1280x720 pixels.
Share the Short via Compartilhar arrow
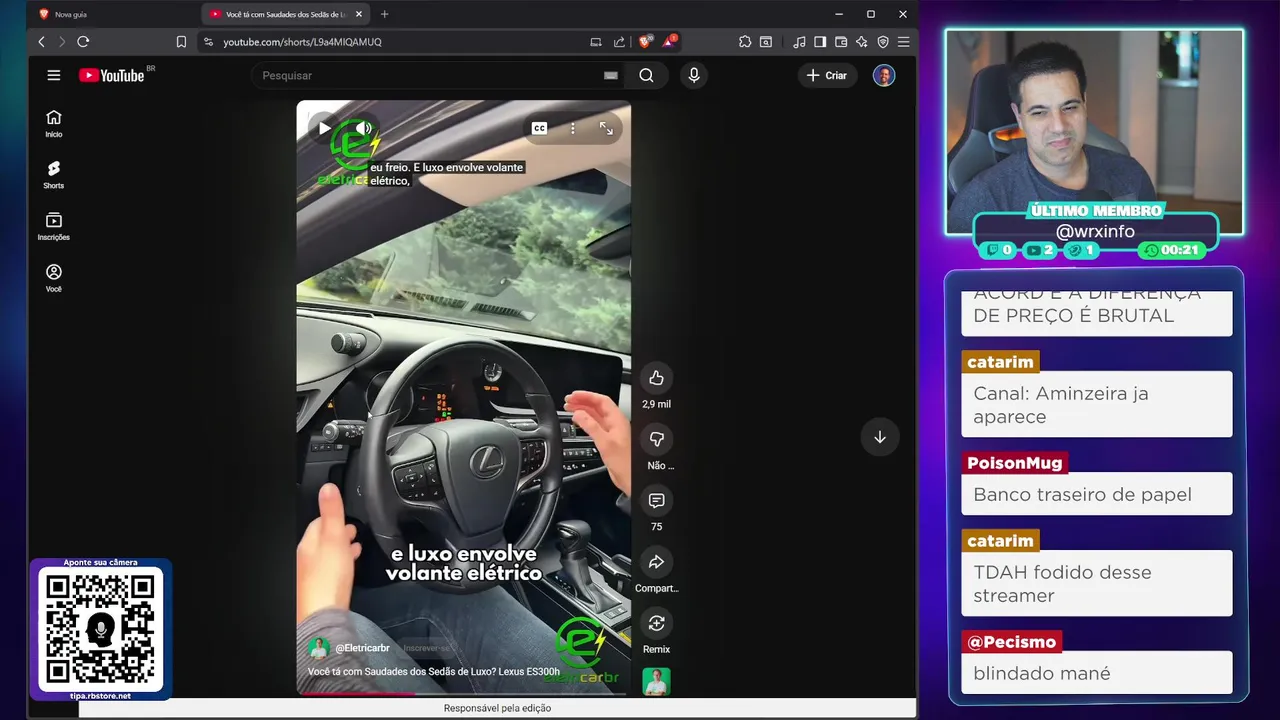click(x=656, y=562)
